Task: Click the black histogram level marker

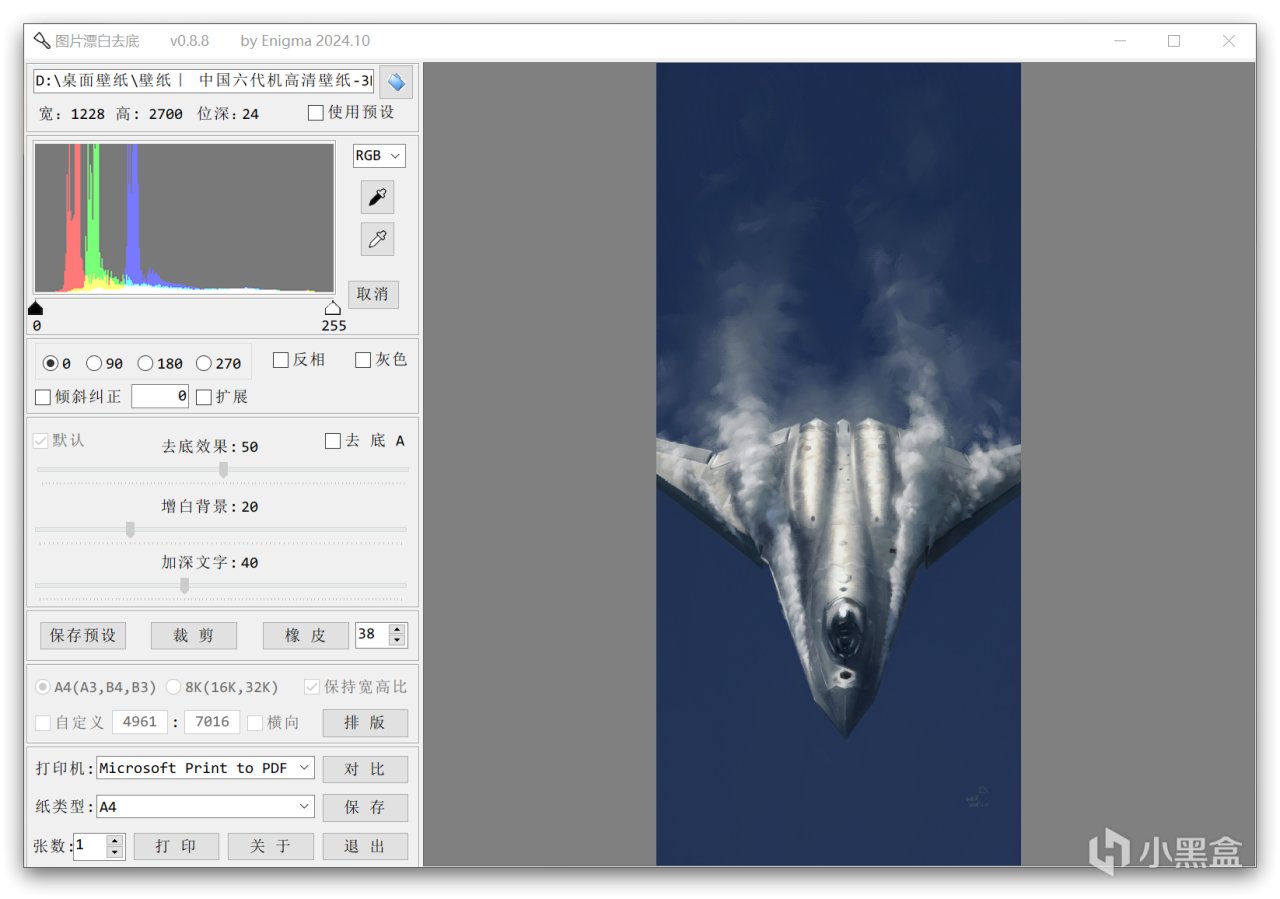Action: (x=36, y=308)
